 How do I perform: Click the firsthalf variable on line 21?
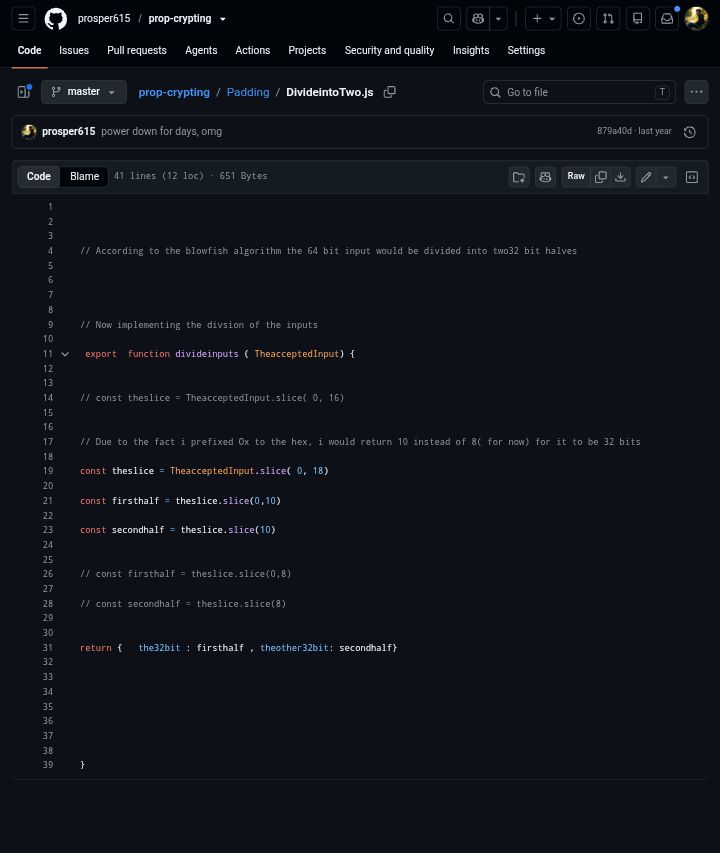(135, 500)
